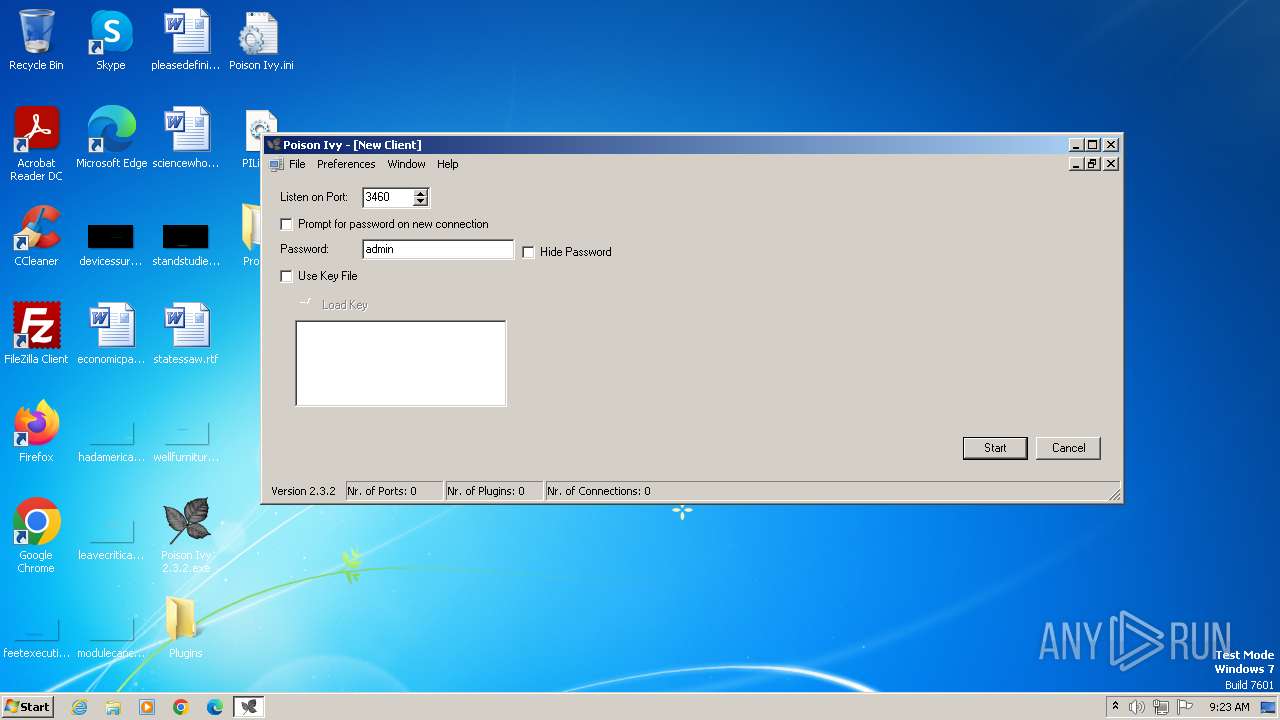
Task: Open Action Center flag icon
Action: pos(1185,707)
